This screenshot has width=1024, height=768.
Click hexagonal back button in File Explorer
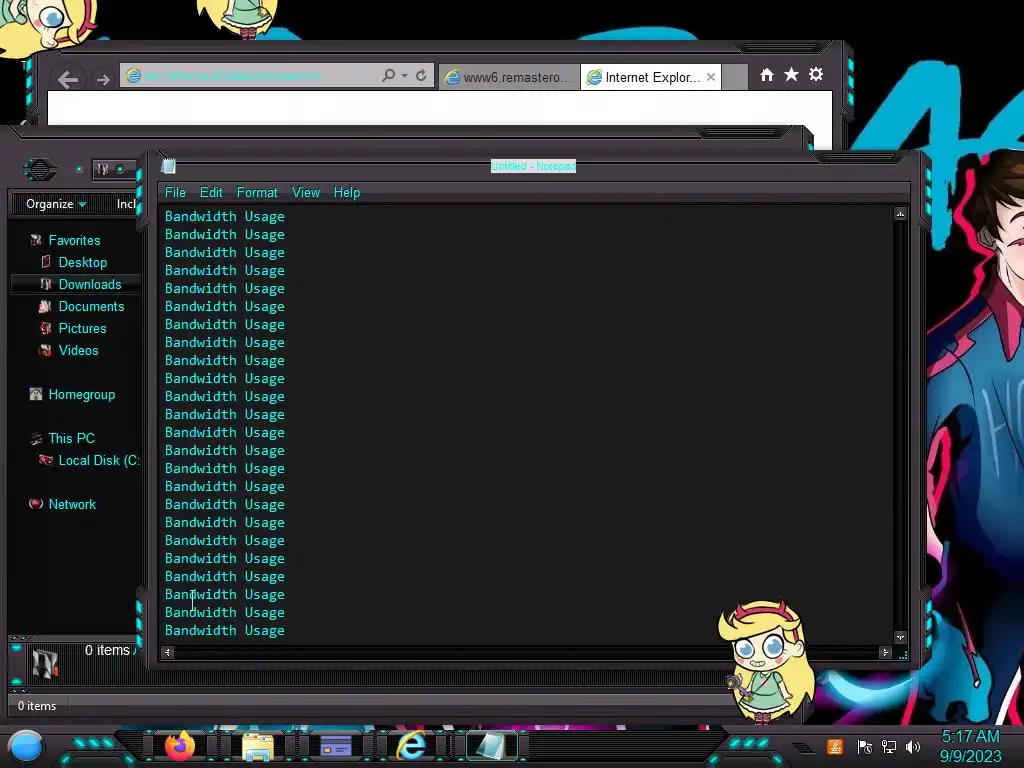[x=40, y=170]
